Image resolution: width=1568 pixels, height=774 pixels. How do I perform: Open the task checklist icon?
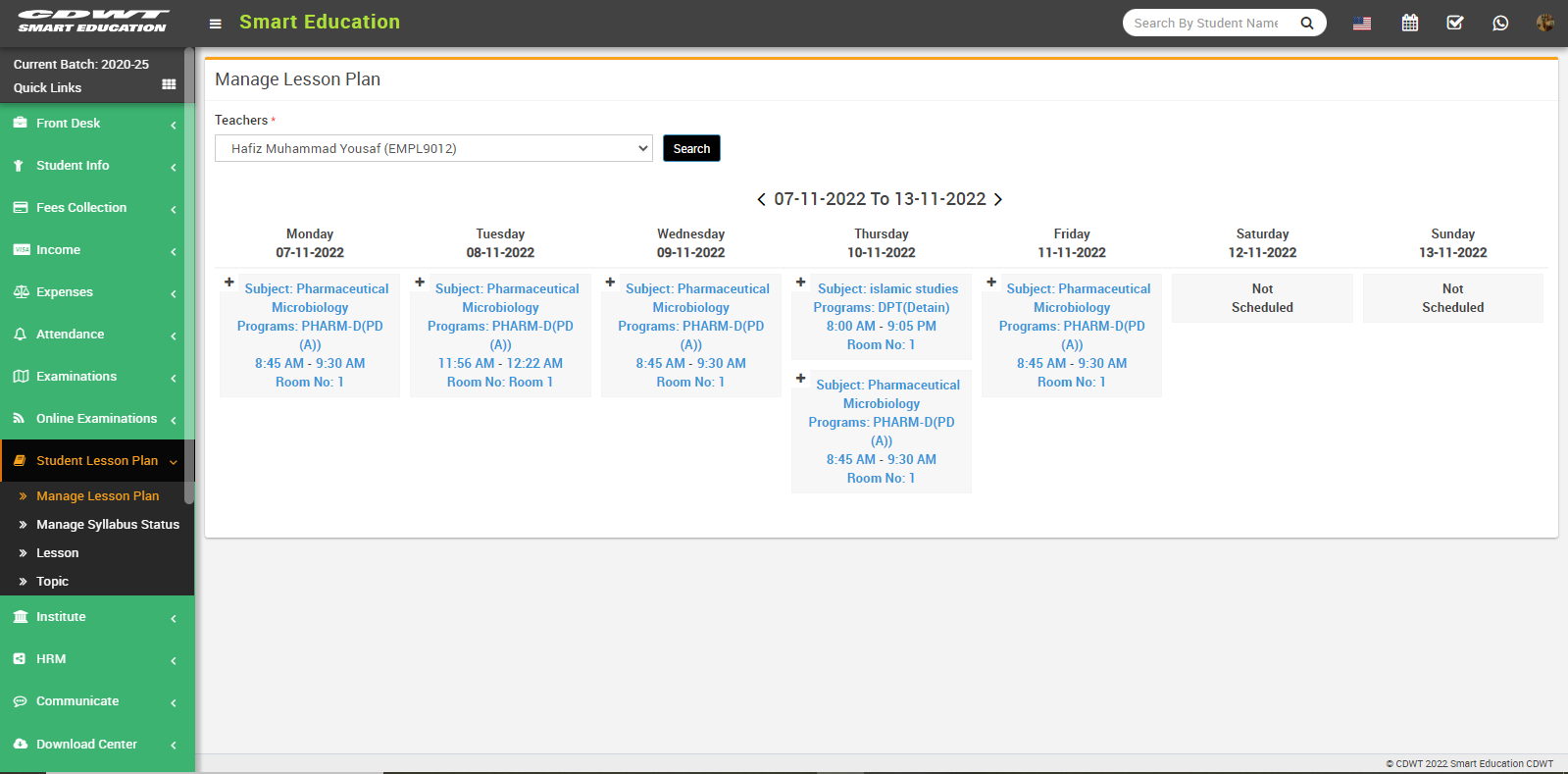1454,23
